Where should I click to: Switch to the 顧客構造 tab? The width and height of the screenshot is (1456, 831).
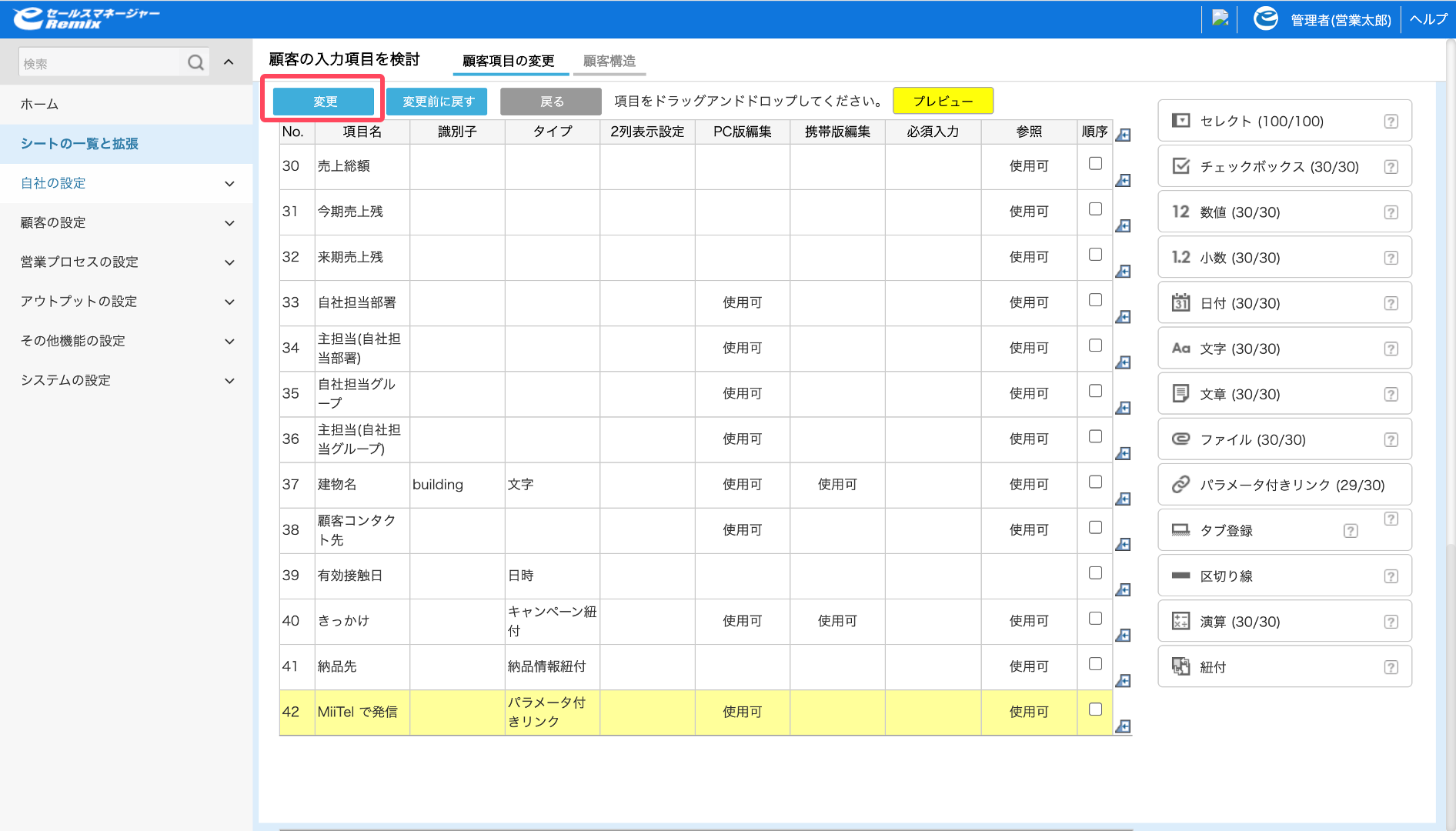click(609, 61)
